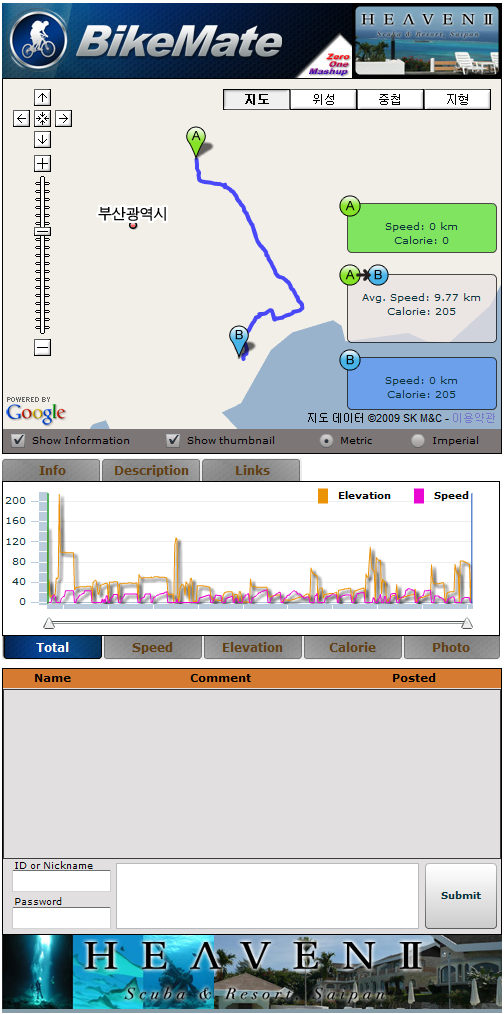The height and width of the screenshot is (1014, 504).
Task: Switch map to 위성 satellite view
Action: [323, 100]
